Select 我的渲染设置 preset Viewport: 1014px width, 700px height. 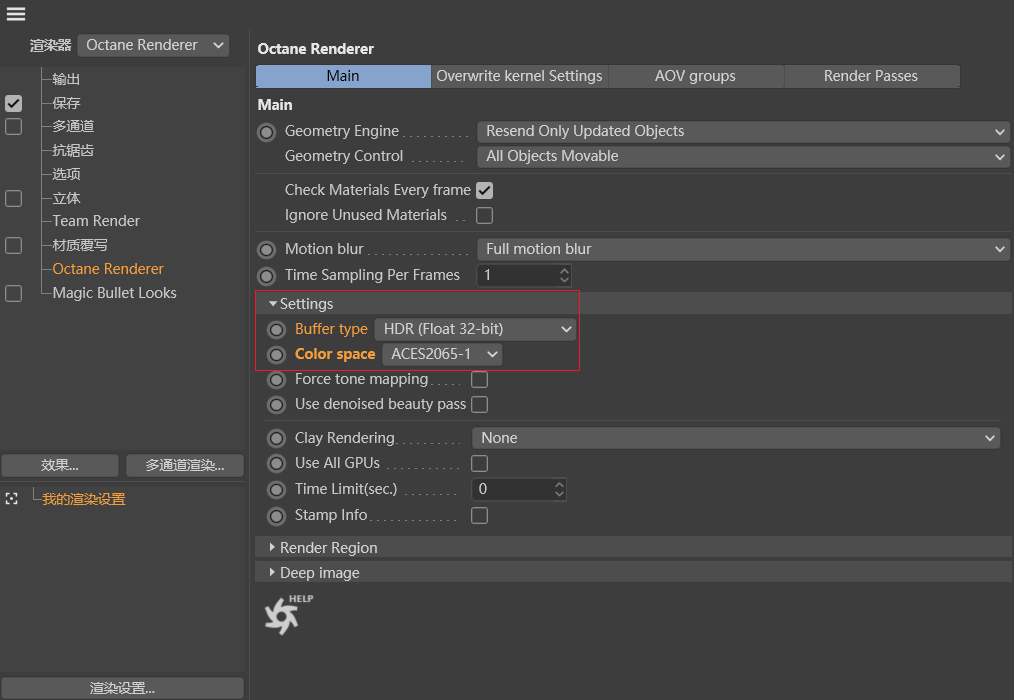[83, 499]
